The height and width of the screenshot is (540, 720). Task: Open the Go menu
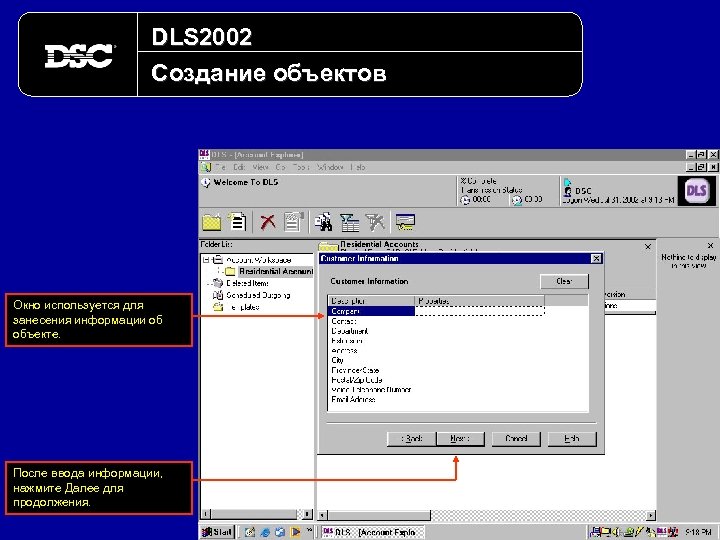pyautogui.click(x=280, y=167)
